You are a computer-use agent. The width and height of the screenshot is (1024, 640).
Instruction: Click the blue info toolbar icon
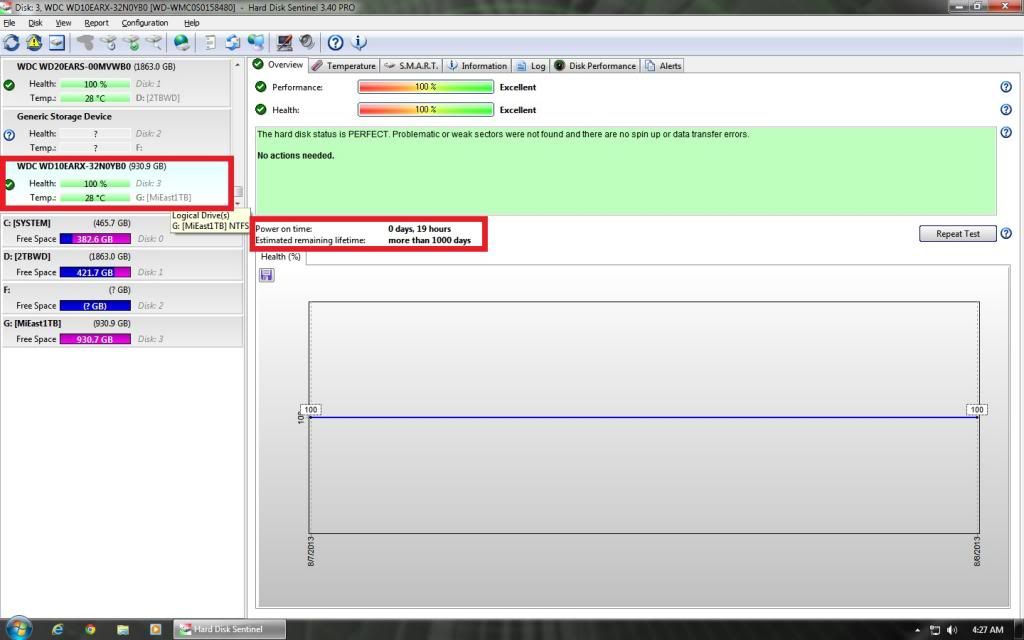(359, 42)
